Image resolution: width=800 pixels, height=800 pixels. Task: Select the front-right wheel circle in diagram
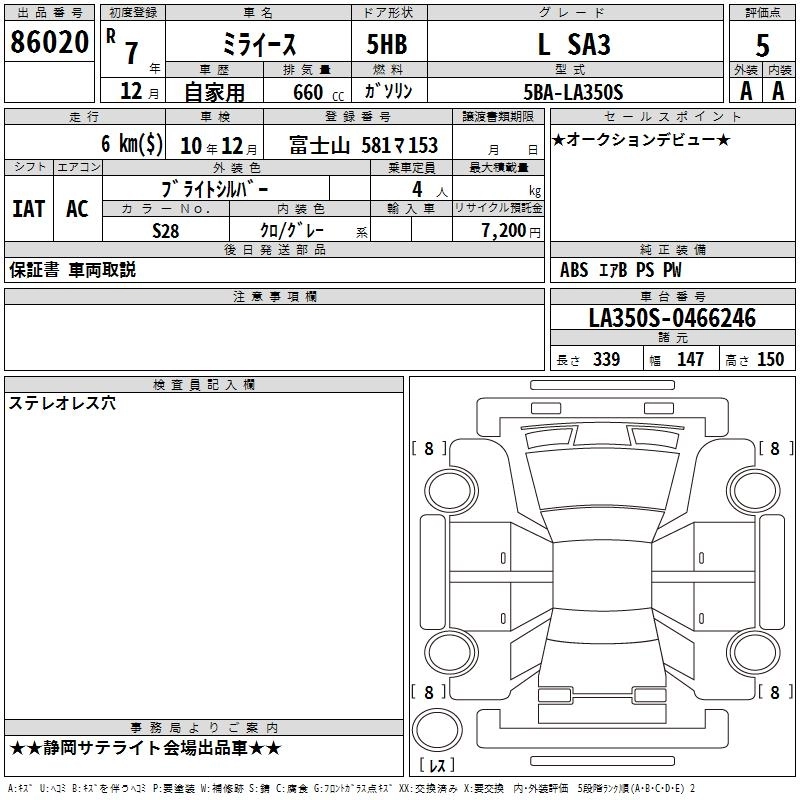(754, 491)
